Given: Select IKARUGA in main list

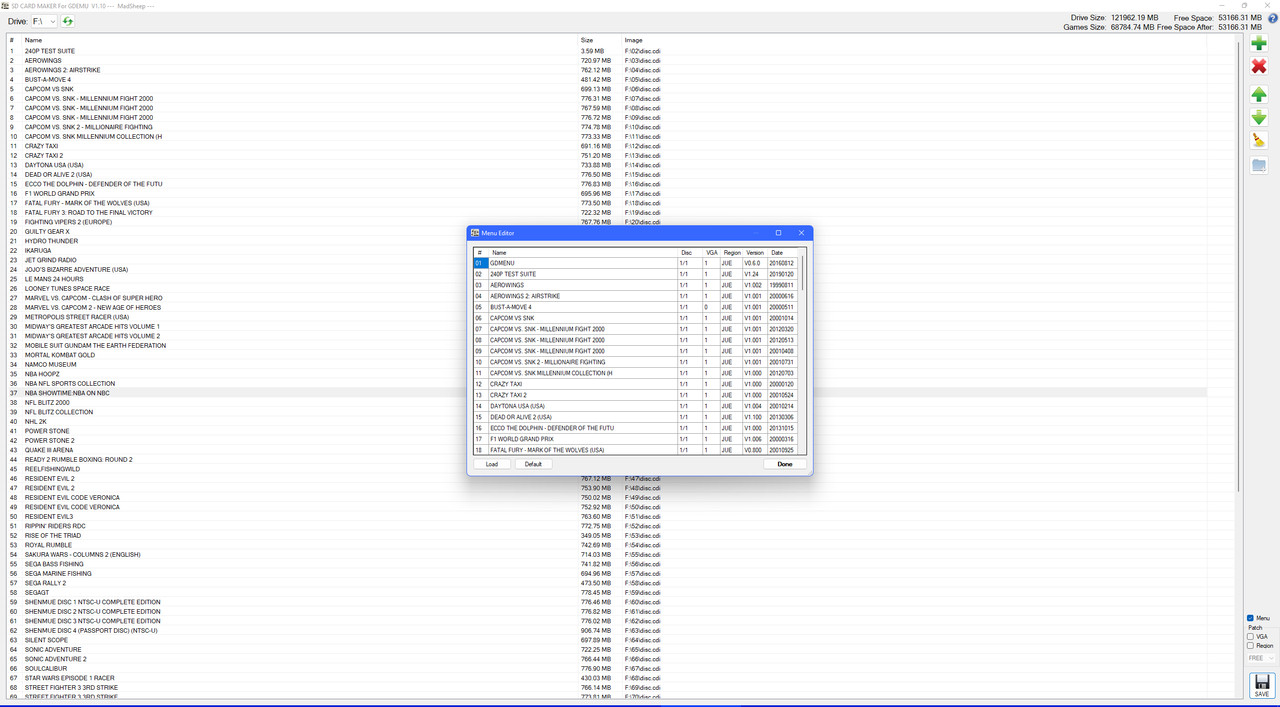Looking at the screenshot, I should [x=38, y=251].
